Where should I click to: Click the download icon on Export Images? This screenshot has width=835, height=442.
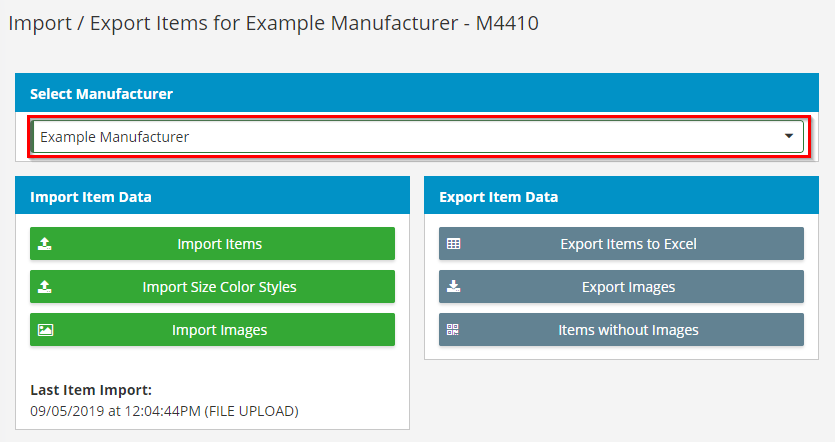pyautogui.click(x=454, y=287)
